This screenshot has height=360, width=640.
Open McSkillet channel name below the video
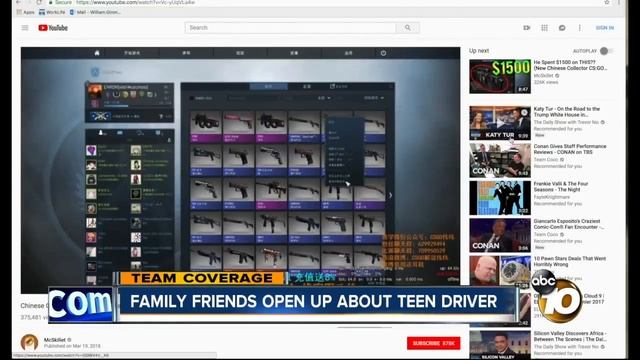pyautogui.click(x=55, y=340)
